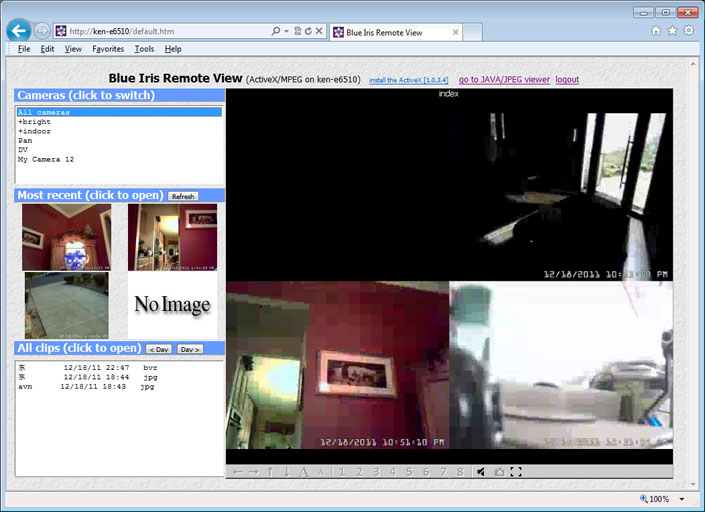Zoom in with the large A icon

pos(303,472)
